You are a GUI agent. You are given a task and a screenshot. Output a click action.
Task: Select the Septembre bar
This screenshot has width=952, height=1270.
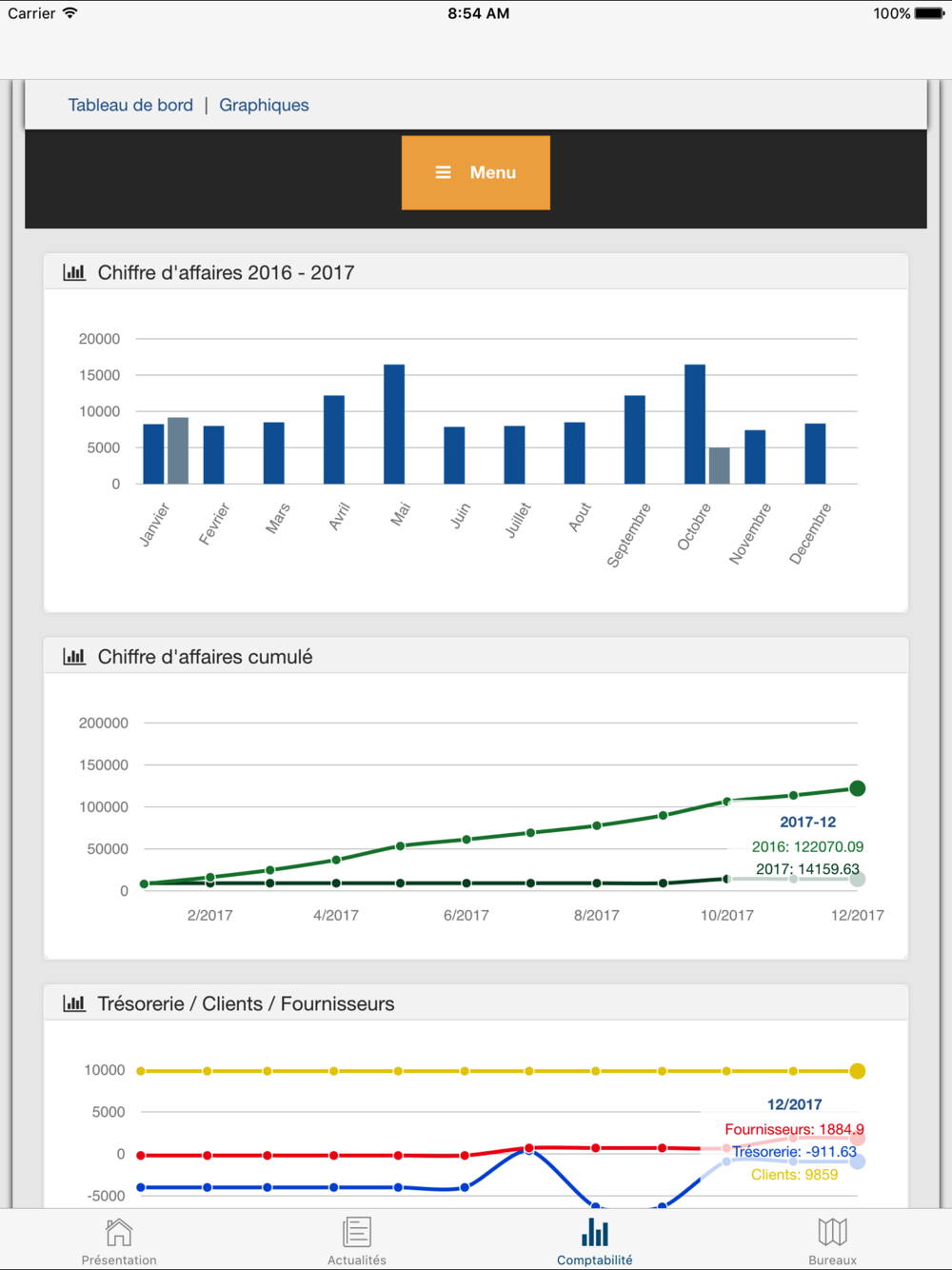pyautogui.click(x=635, y=440)
